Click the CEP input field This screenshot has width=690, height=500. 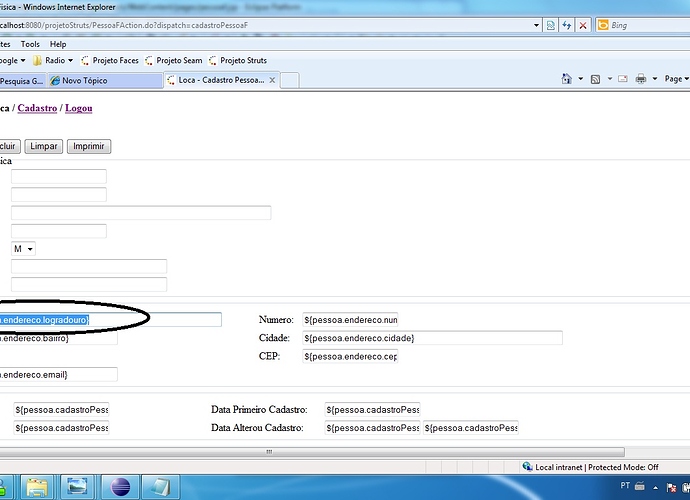point(350,356)
